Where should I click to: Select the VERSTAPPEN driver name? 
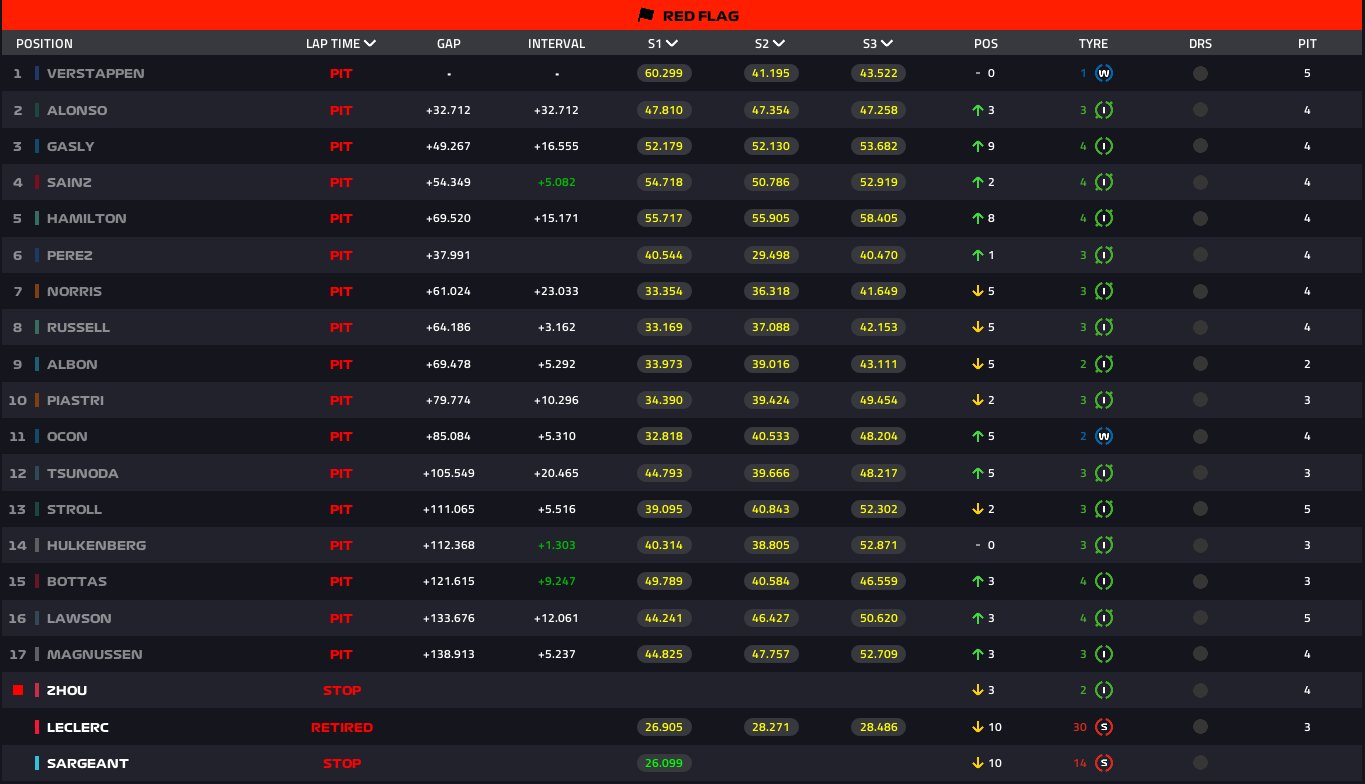click(95, 73)
